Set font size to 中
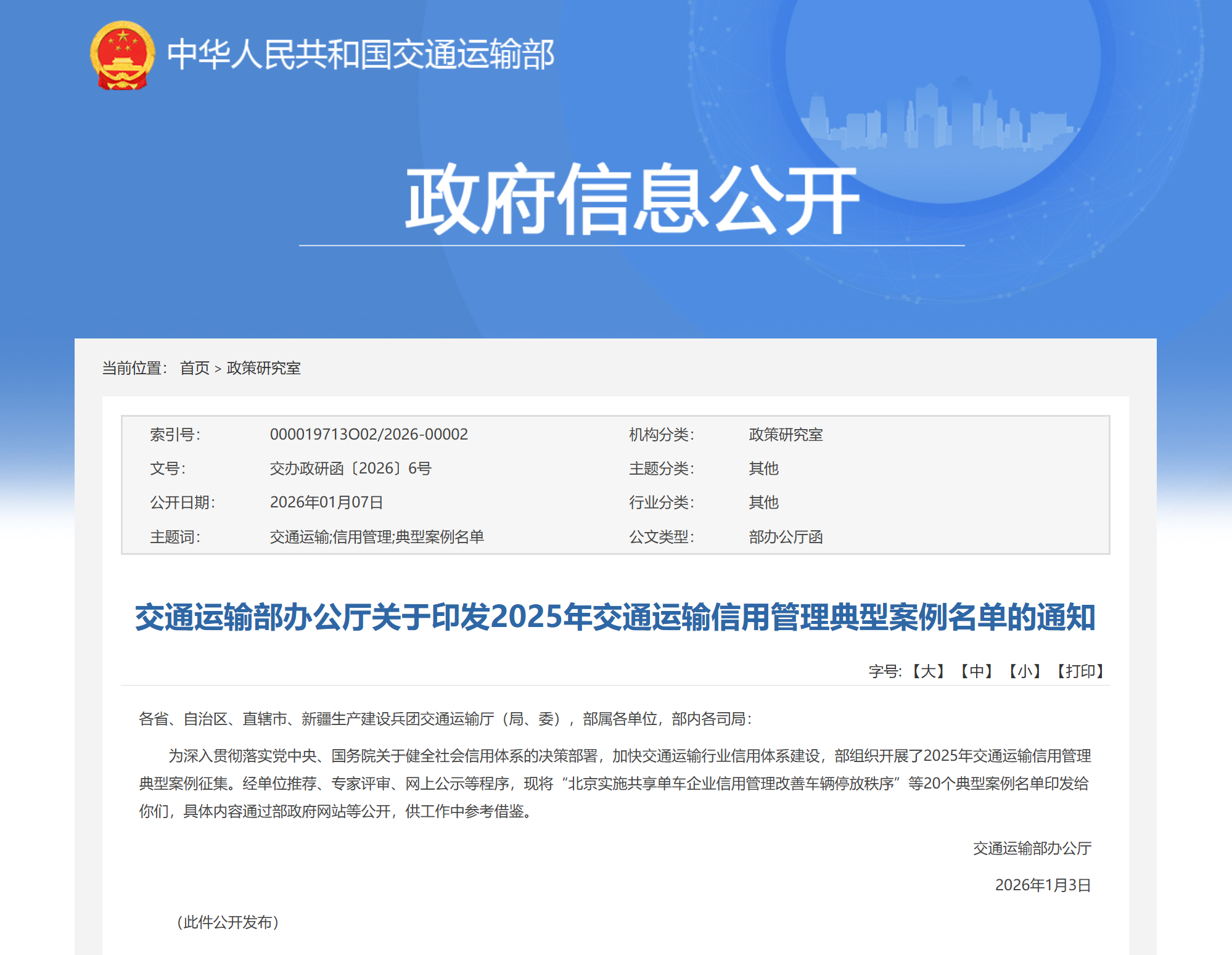Image resolution: width=1232 pixels, height=955 pixels. click(976, 671)
